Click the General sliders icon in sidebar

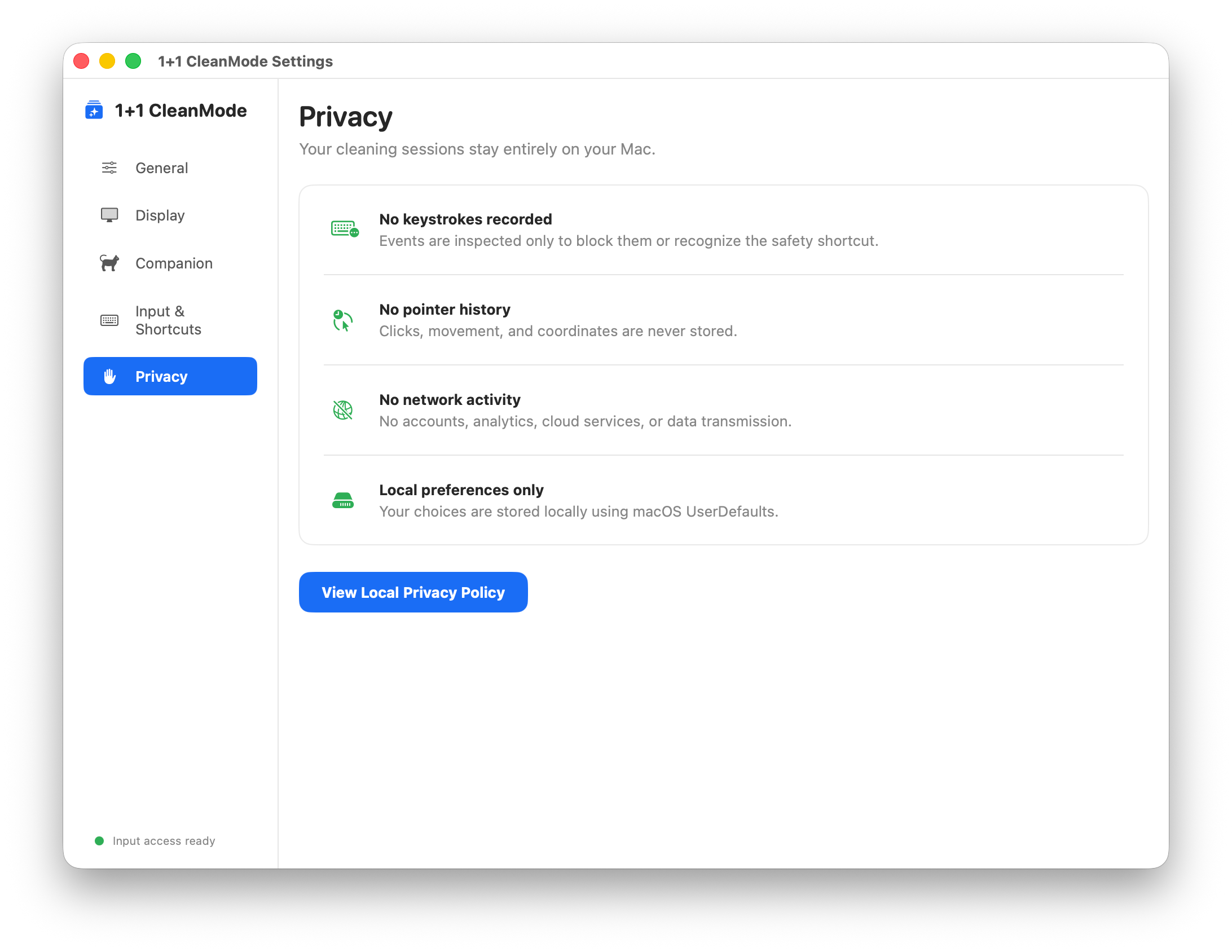pos(109,168)
